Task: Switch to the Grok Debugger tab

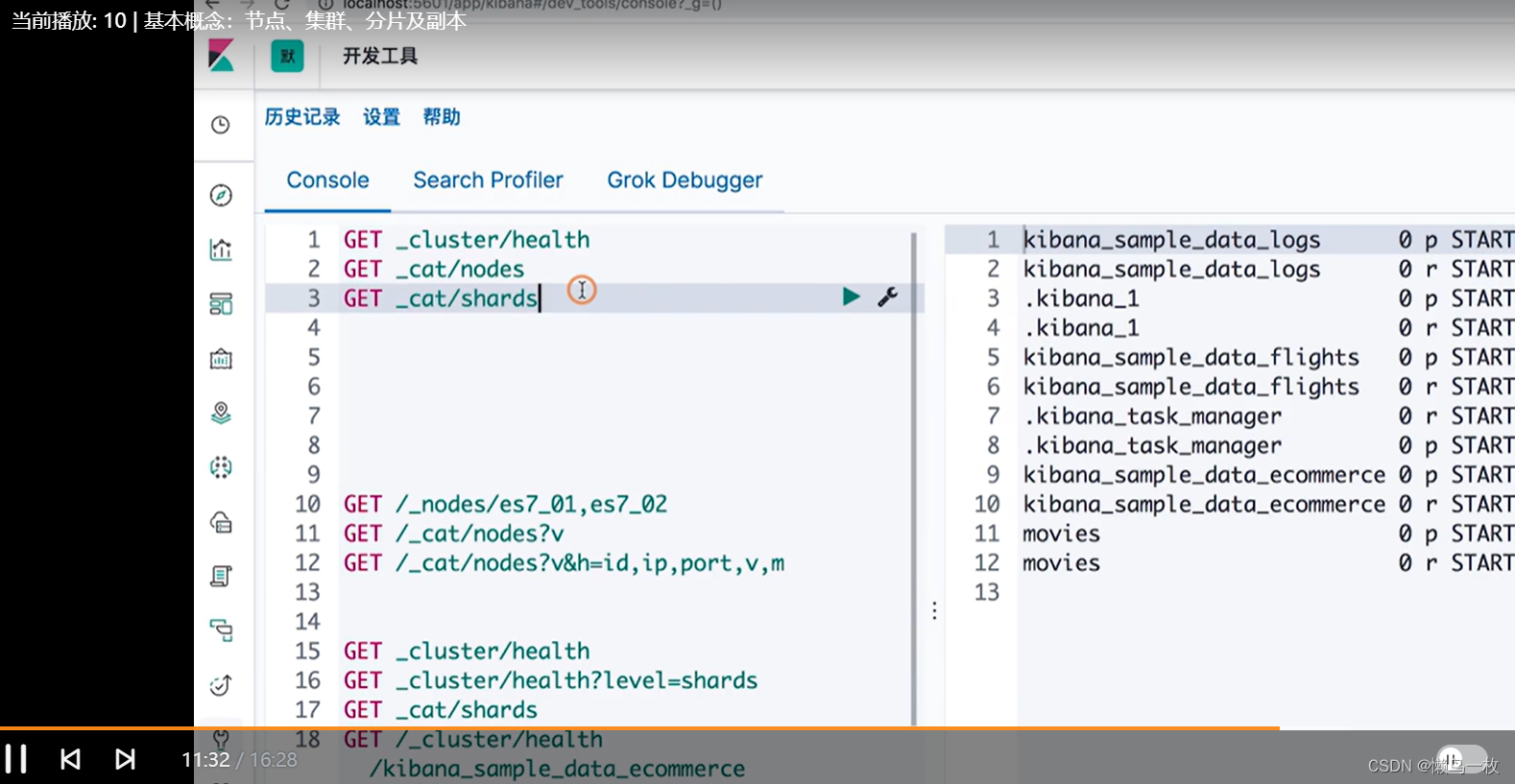Action: (x=685, y=180)
